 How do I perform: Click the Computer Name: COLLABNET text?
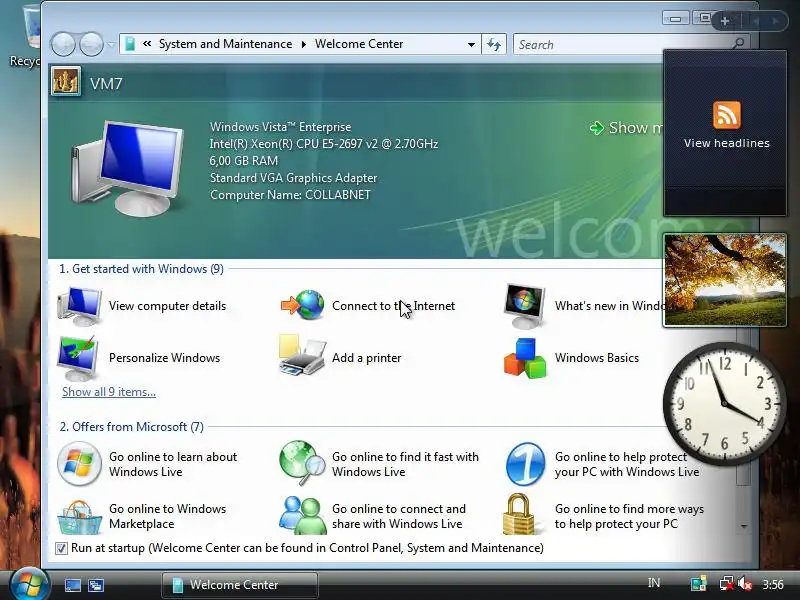tap(290, 195)
